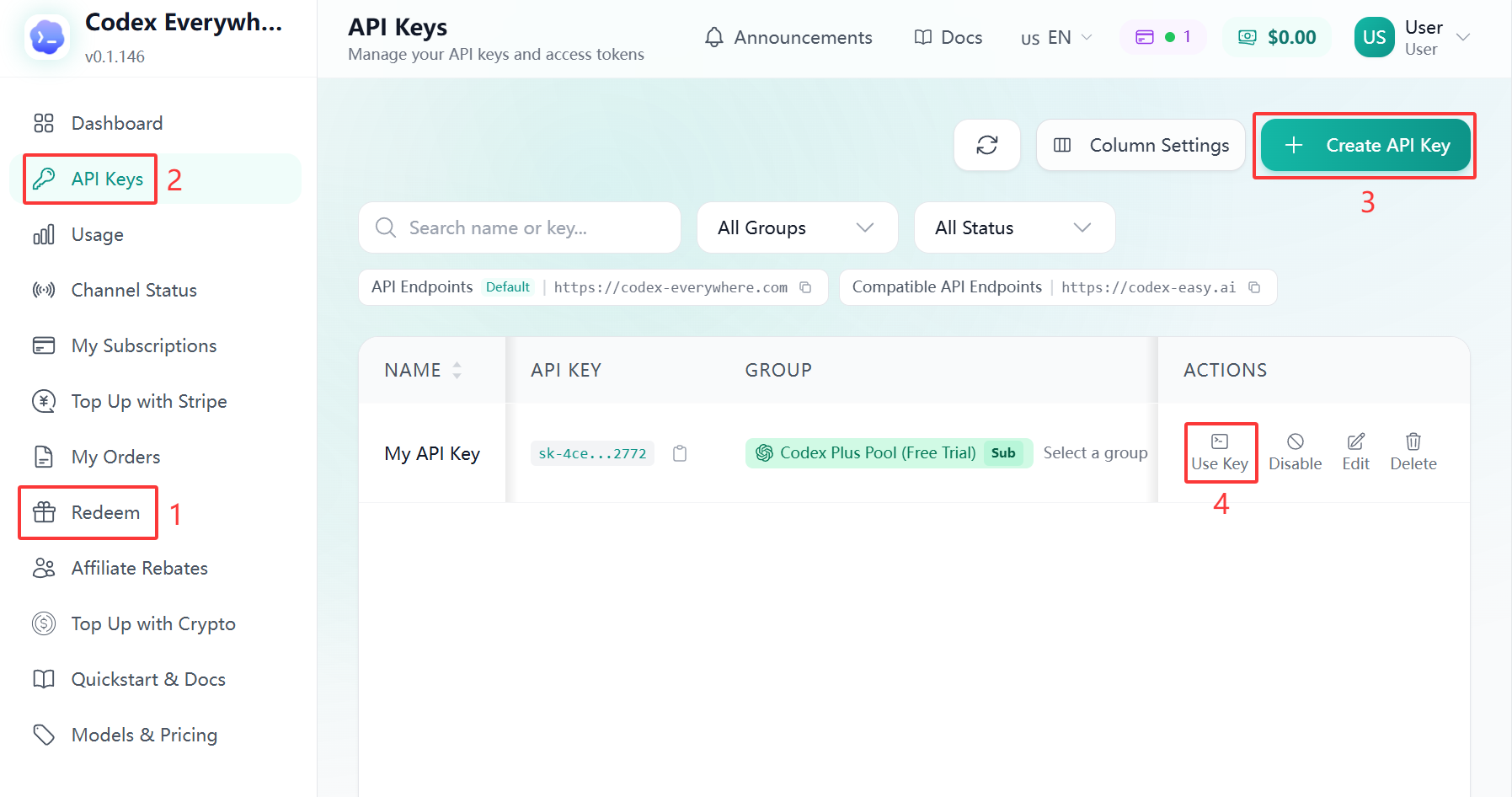Image resolution: width=1512 pixels, height=797 pixels.
Task: Open Column Settings
Action: click(x=1141, y=145)
